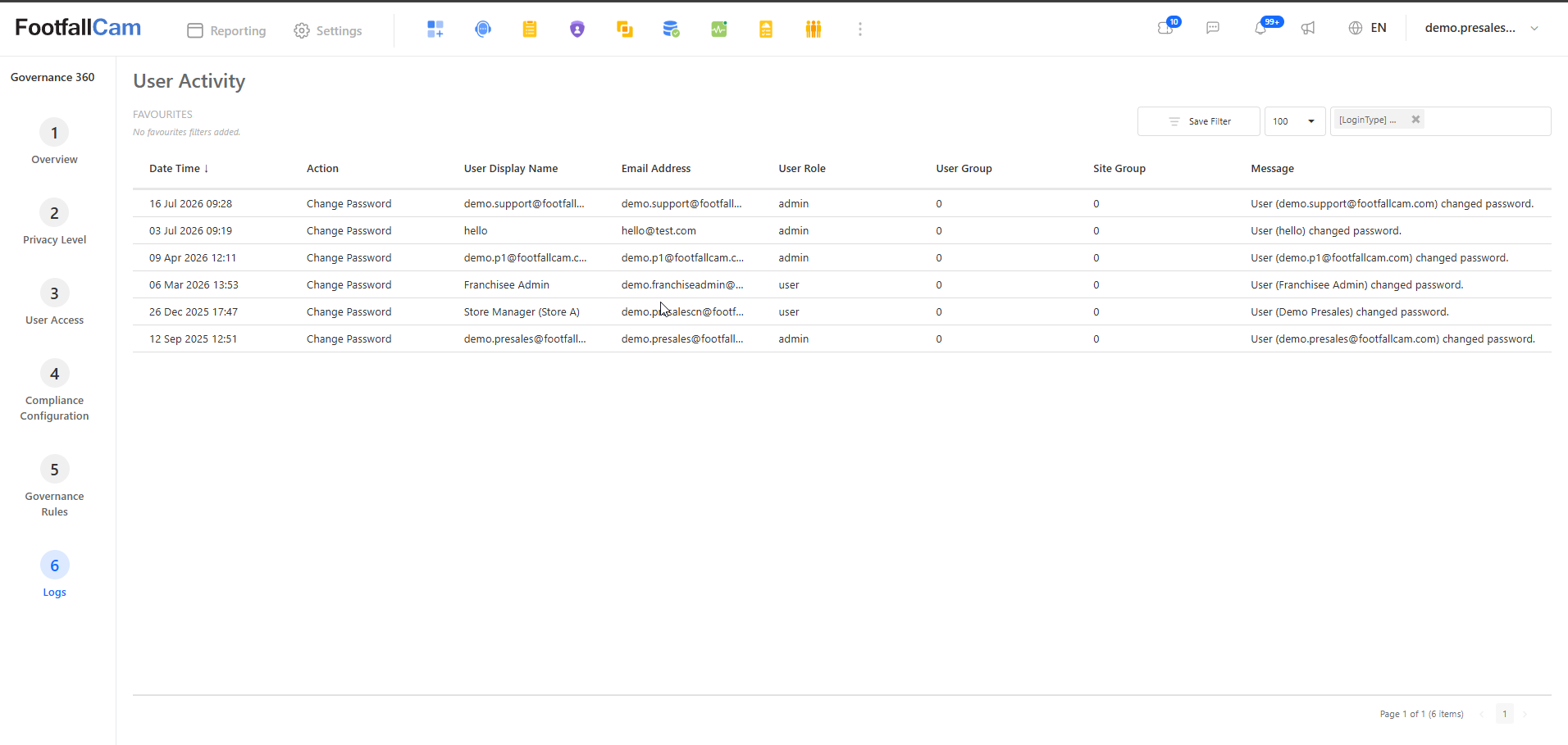Open the yellow clipboard icon in toolbar
The image size is (1568, 745).
click(530, 30)
